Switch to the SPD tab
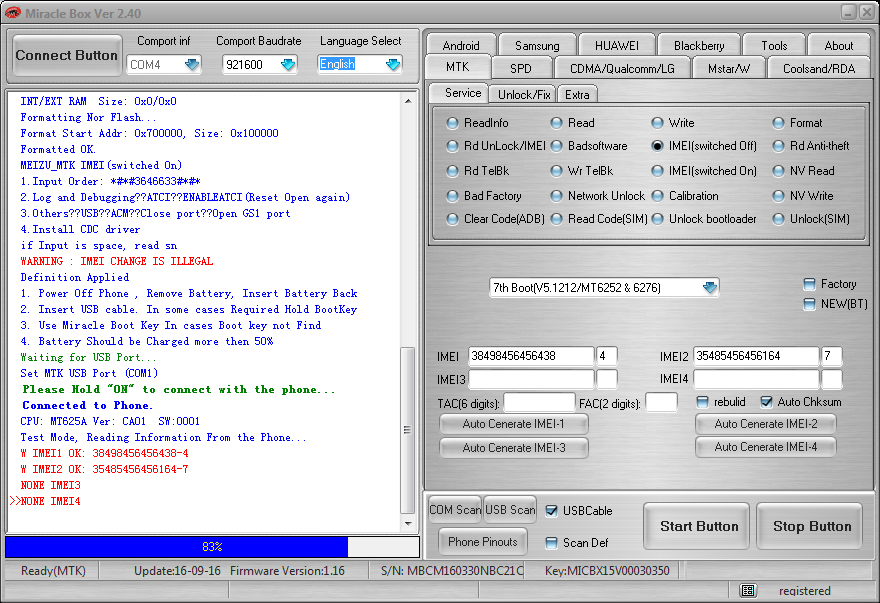Viewport: 880px width, 603px height. [x=521, y=68]
